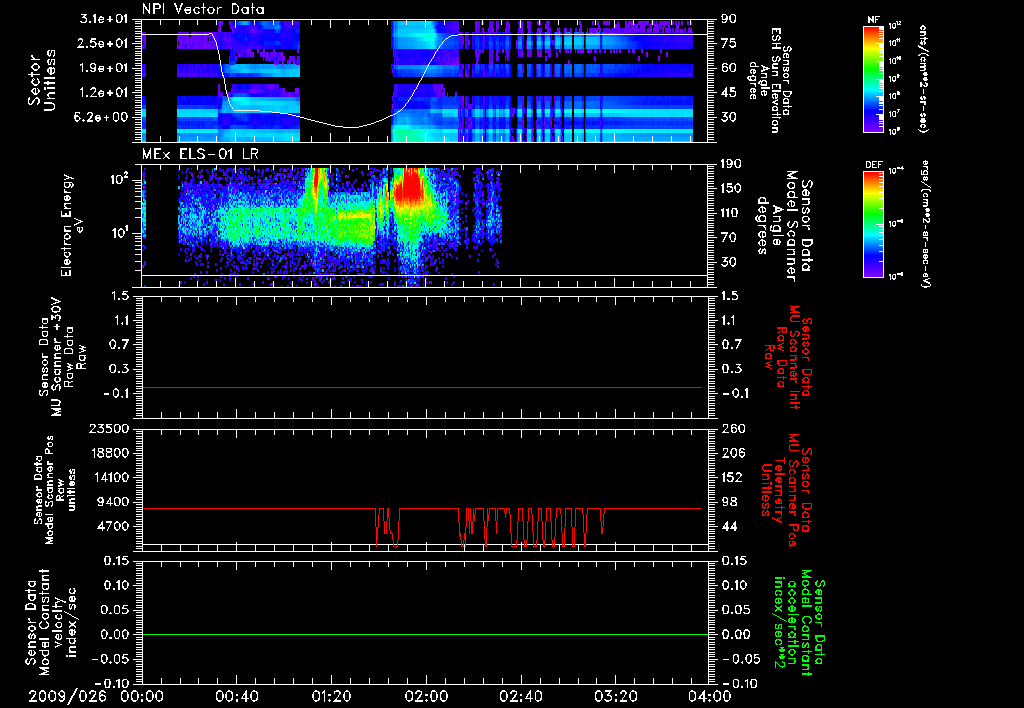Click the 14100 scanner position tick label
The width and height of the screenshot is (1024, 708).
(110, 477)
